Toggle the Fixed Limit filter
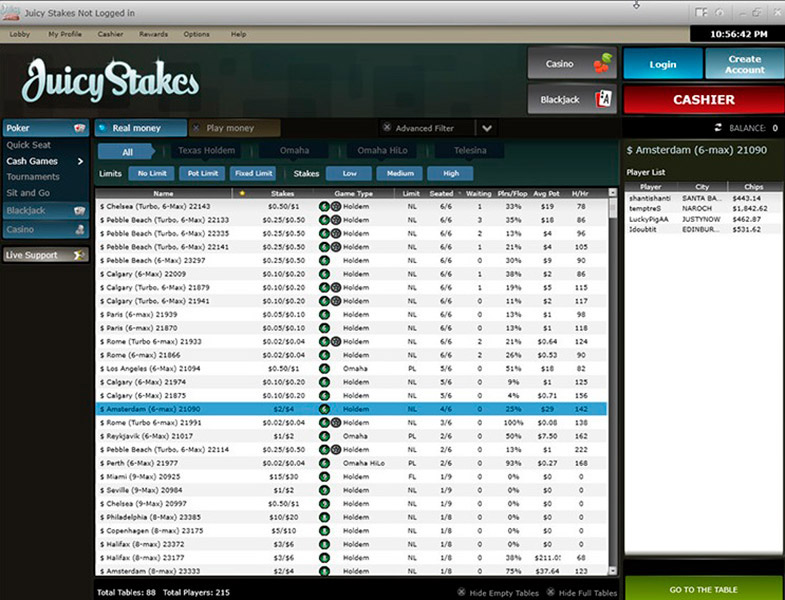The width and height of the screenshot is (785, 600). pyautogui.click(x=253, y=173)
